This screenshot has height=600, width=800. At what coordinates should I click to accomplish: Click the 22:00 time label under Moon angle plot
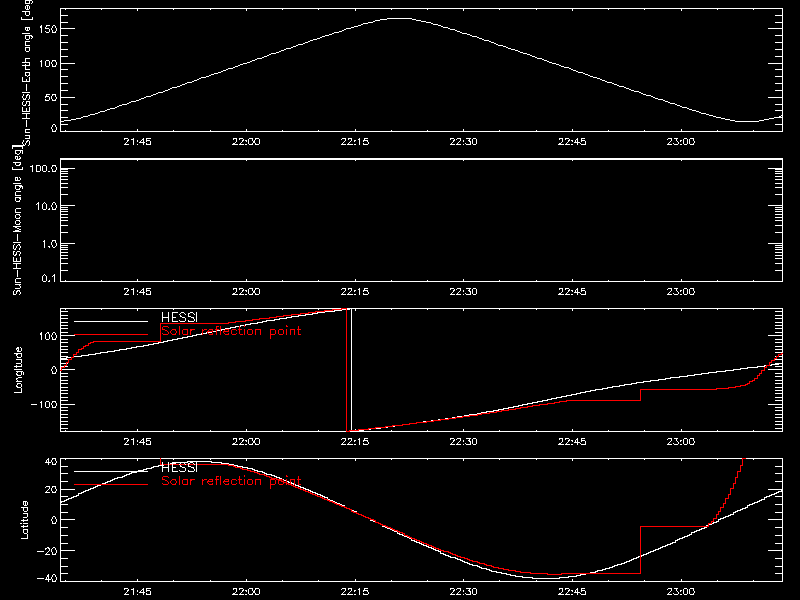tap(246, 292)
